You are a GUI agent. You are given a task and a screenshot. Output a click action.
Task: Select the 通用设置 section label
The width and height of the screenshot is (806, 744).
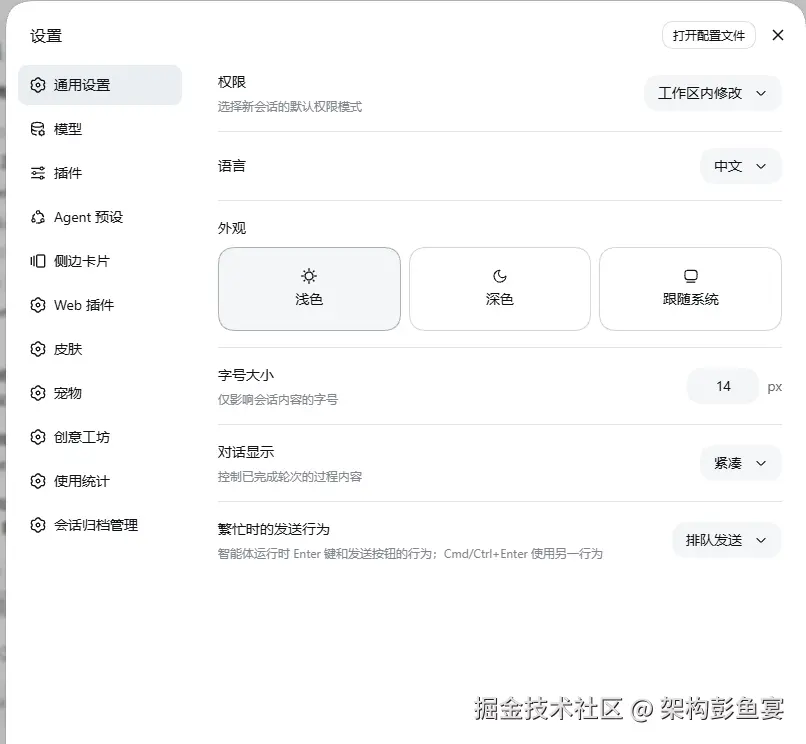(x=82, y=85)
